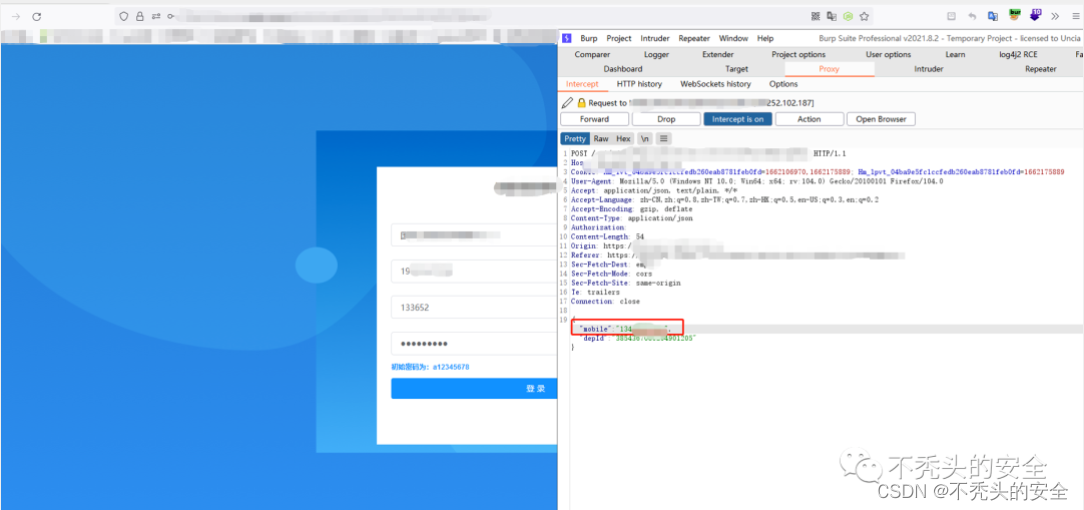This screenshot has height=510, width=1084.
Task: Click the site permissions icon in the address bar
Action: pyautogui.click(x=156, y=16)
